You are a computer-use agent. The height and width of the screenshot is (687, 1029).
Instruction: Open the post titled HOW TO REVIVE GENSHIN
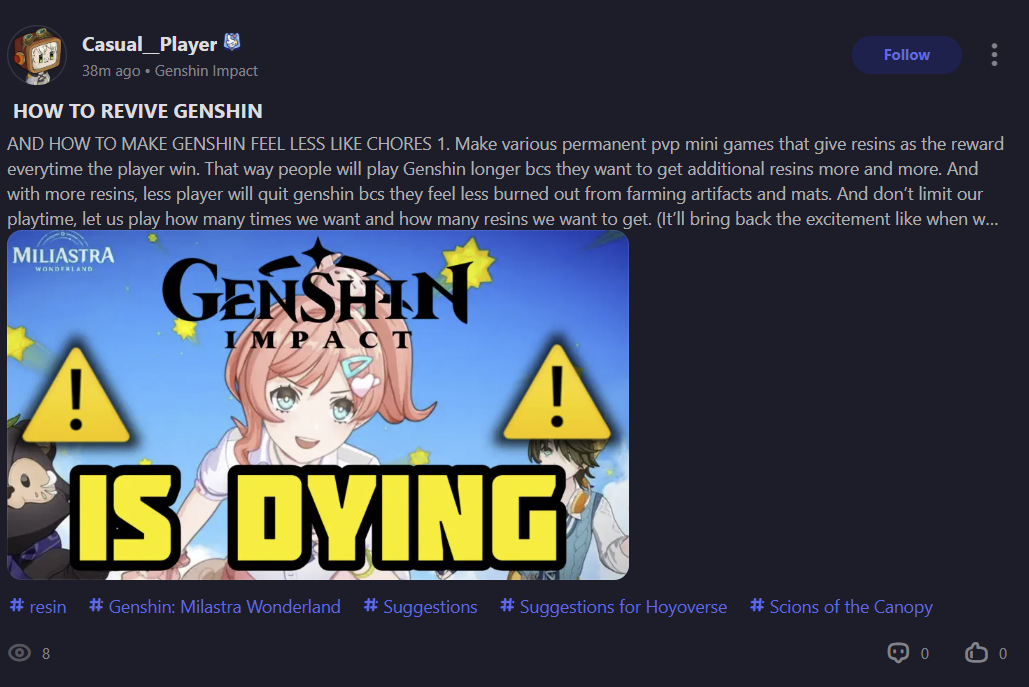(138, 111)
